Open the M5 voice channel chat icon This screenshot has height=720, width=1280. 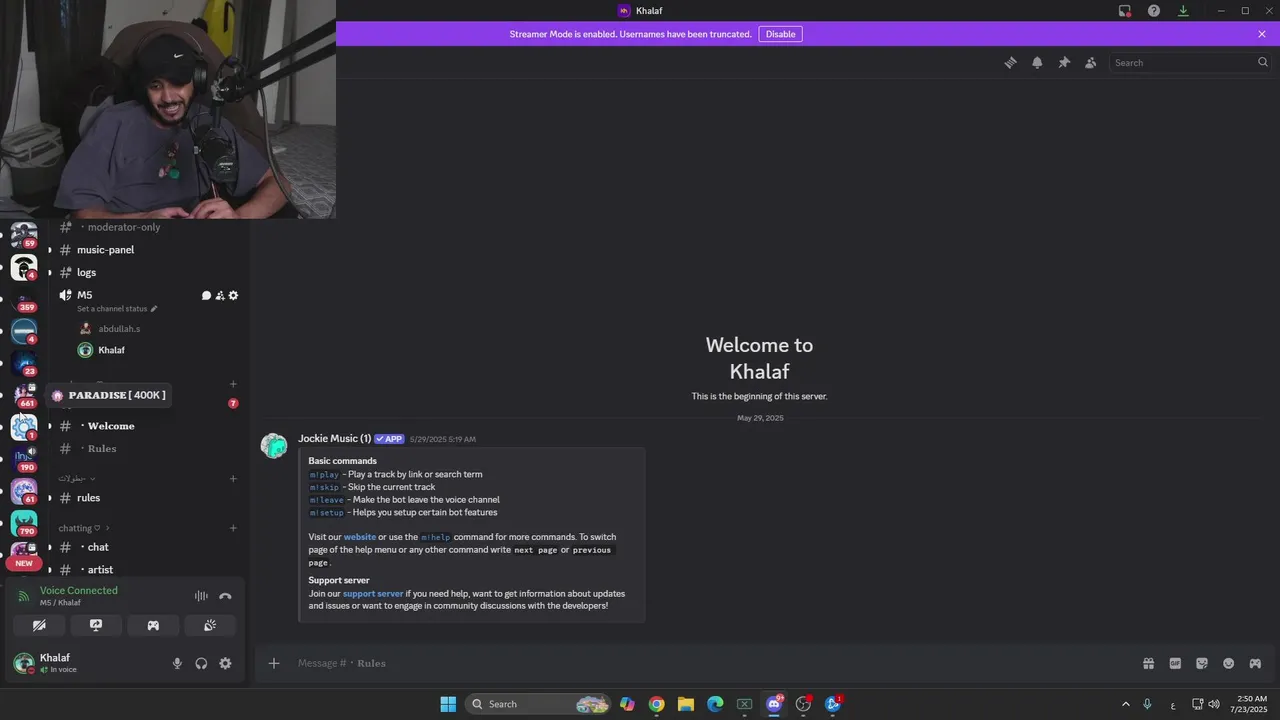(206, 295)
